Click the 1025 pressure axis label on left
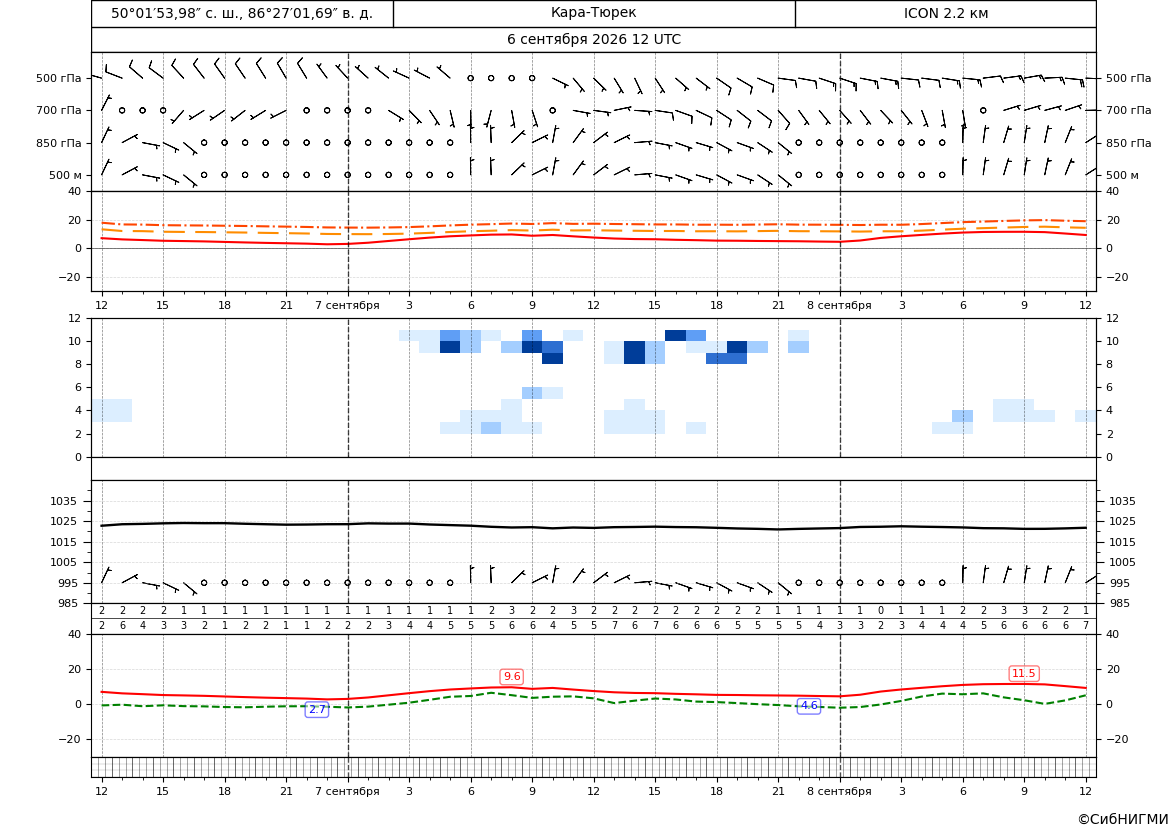 pyautogui.click(x=61, y=521)
